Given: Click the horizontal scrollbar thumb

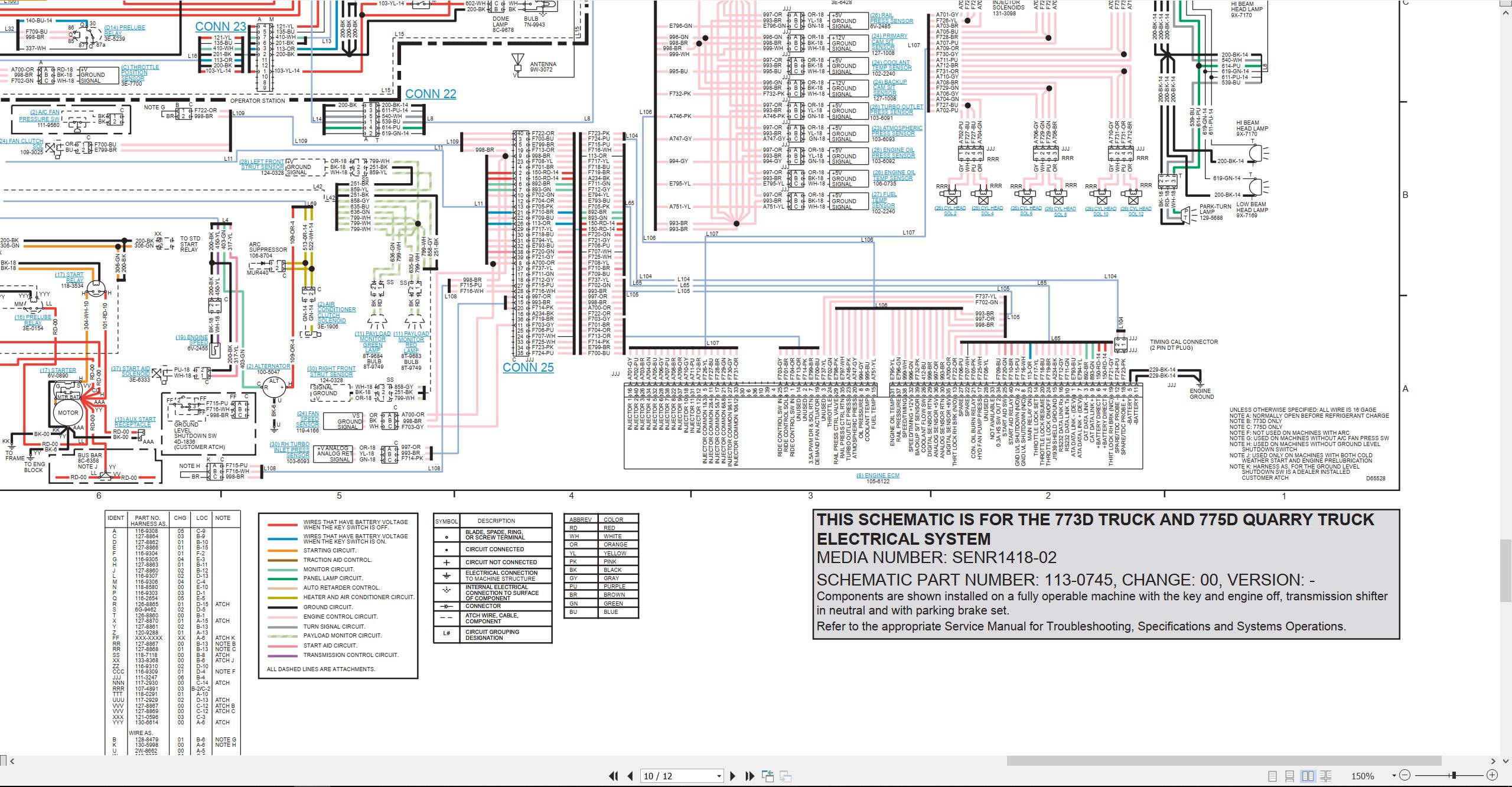Looking at the screenshot, I should pyautogui.click(x=1224, y=761).
